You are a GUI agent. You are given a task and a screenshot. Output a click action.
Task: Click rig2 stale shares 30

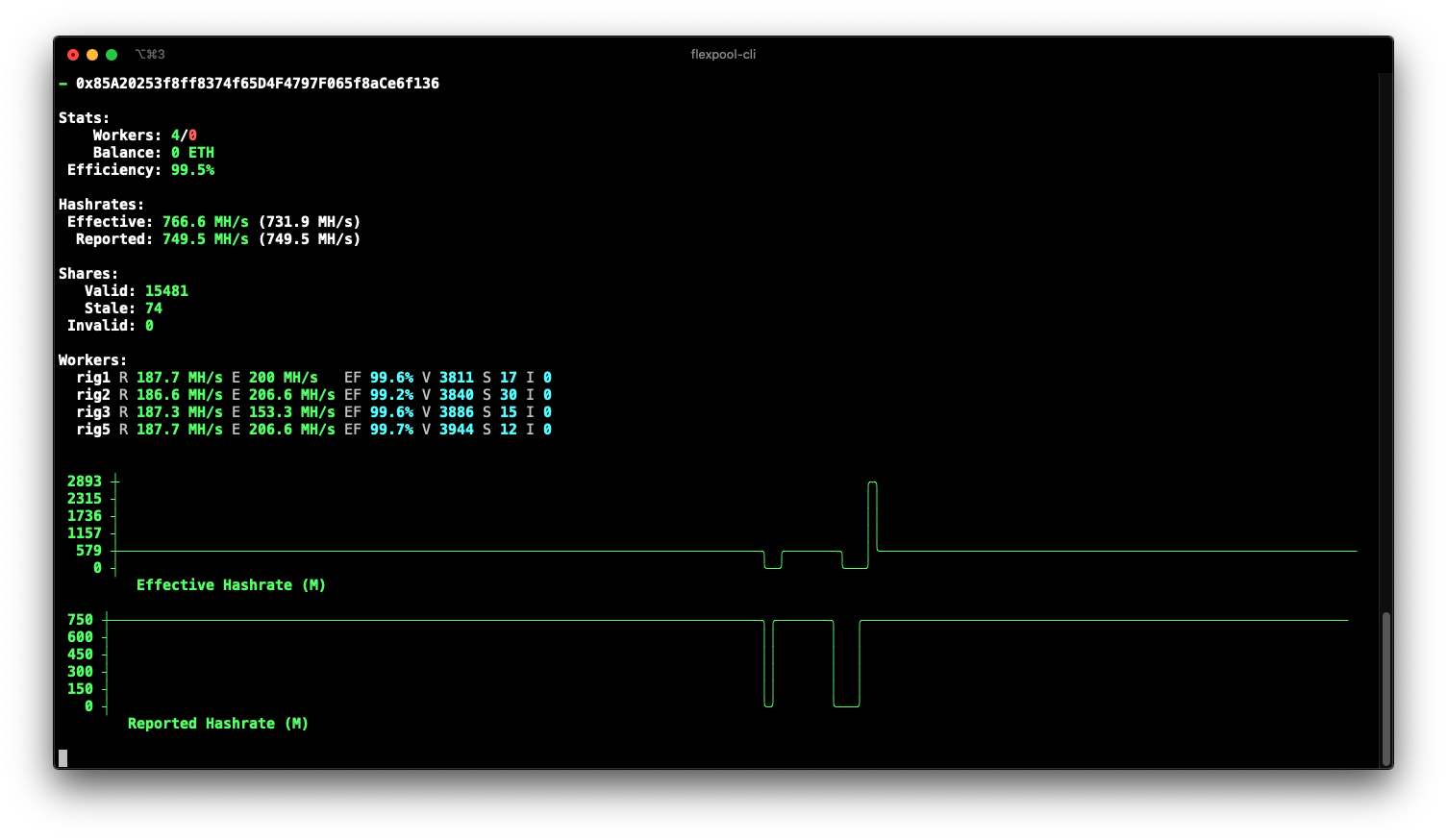(509, 395)
